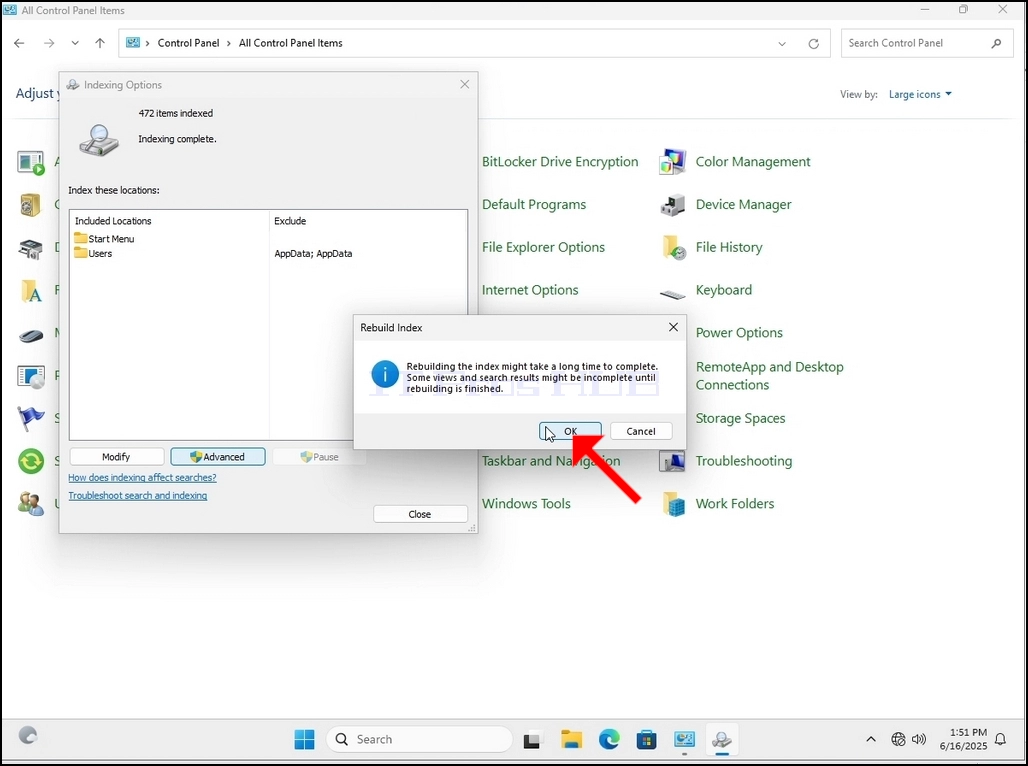Click the search magnifier icon in Control Panel
The height and width of the screenshot is (766, 1028).
996,43
